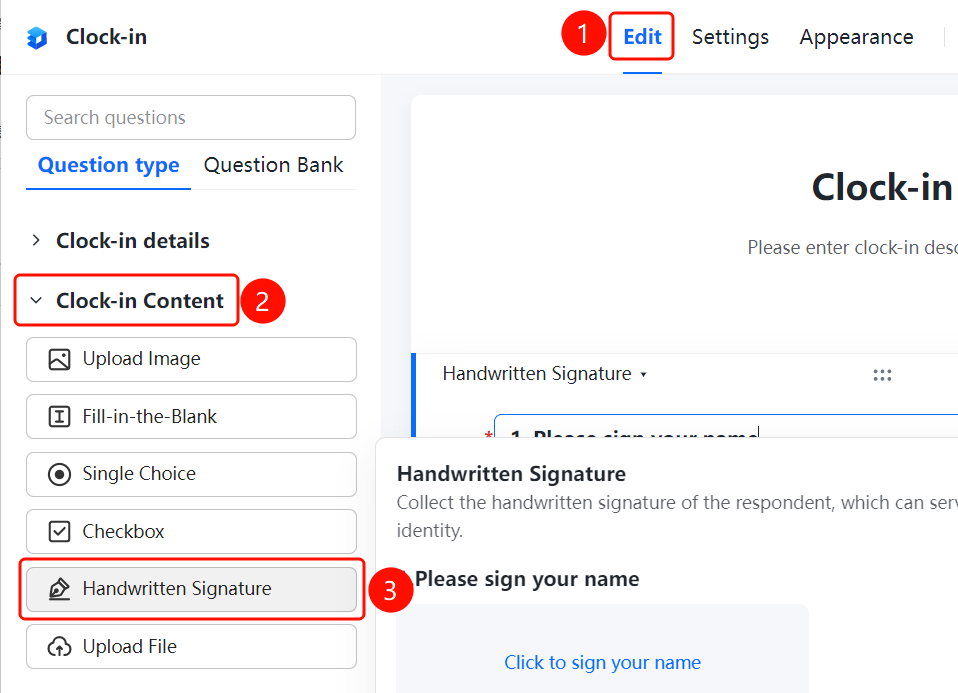Select the Edit tab

[x=642, y=37]
